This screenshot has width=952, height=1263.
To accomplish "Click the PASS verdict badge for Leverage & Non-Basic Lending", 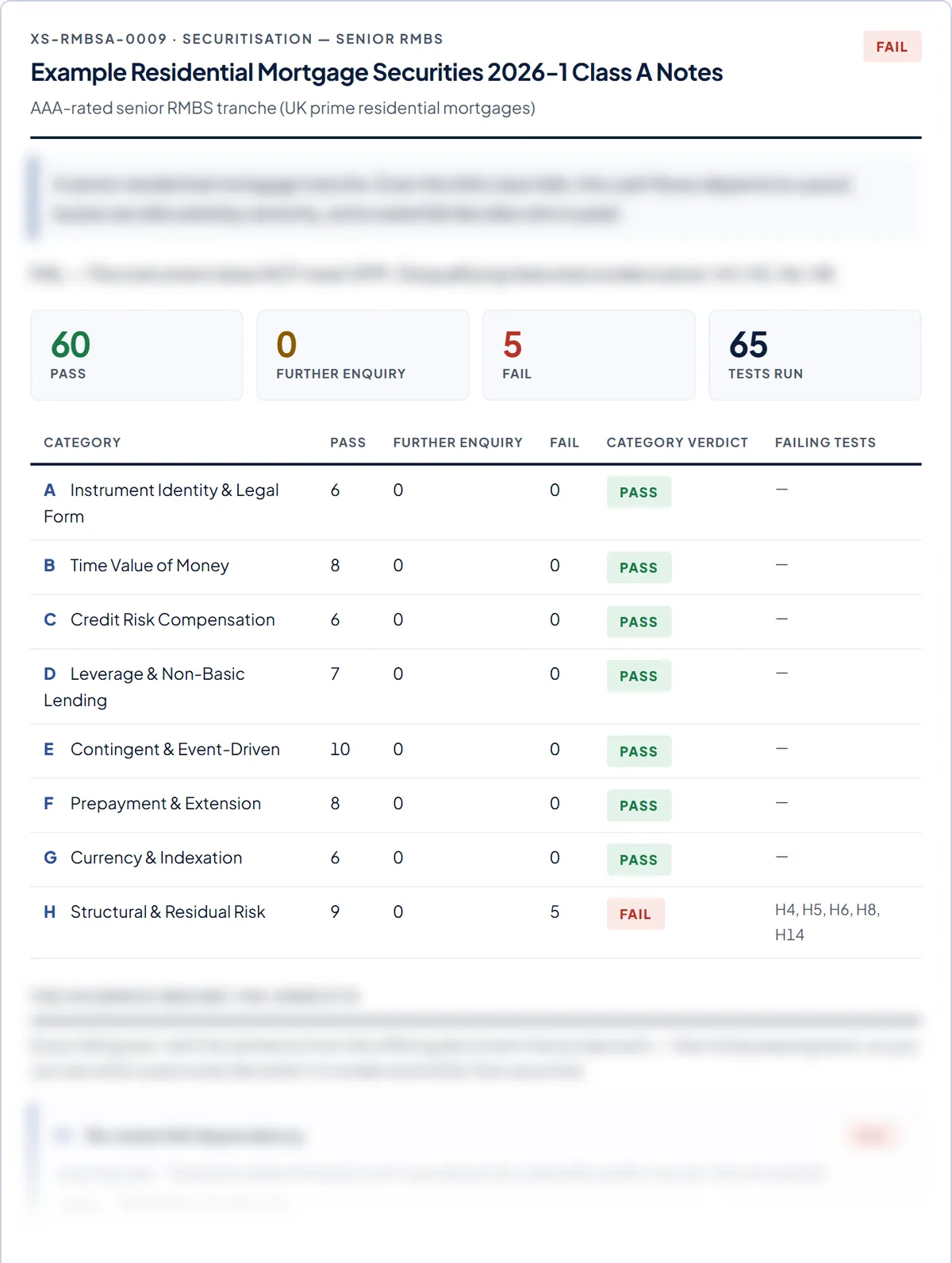I will point(639,676).
